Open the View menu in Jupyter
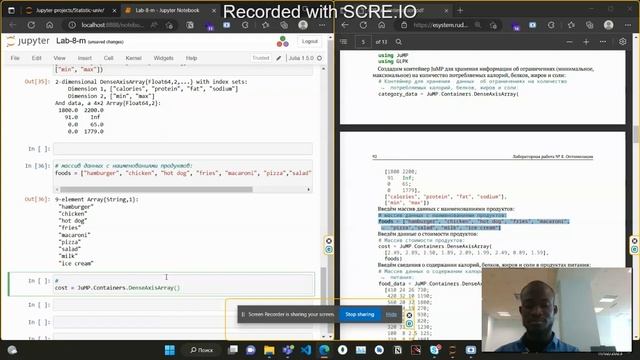 pyautogui.click(x=59, y=58)
